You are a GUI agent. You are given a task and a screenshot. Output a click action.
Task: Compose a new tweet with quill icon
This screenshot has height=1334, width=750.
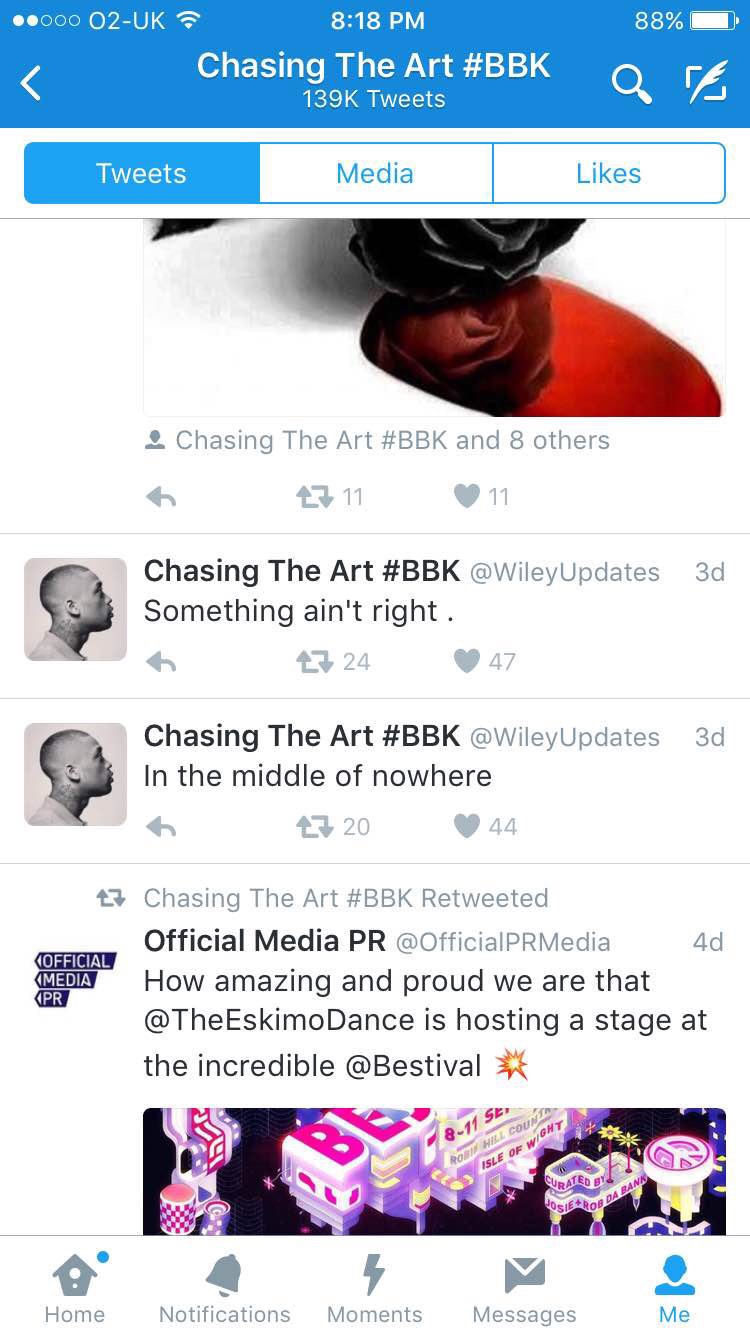pyautogui.click(x=706, y=84)
